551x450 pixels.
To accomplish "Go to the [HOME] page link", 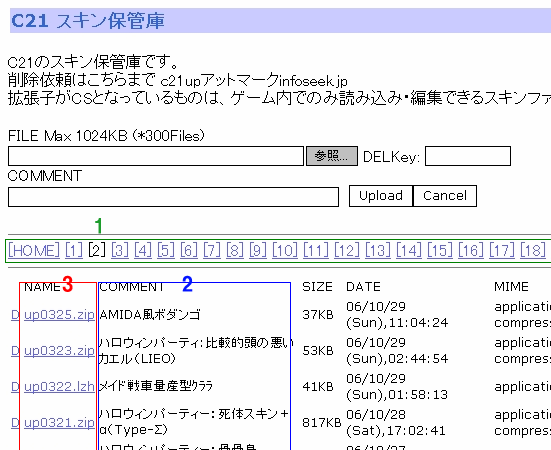I will pos(34,250).
